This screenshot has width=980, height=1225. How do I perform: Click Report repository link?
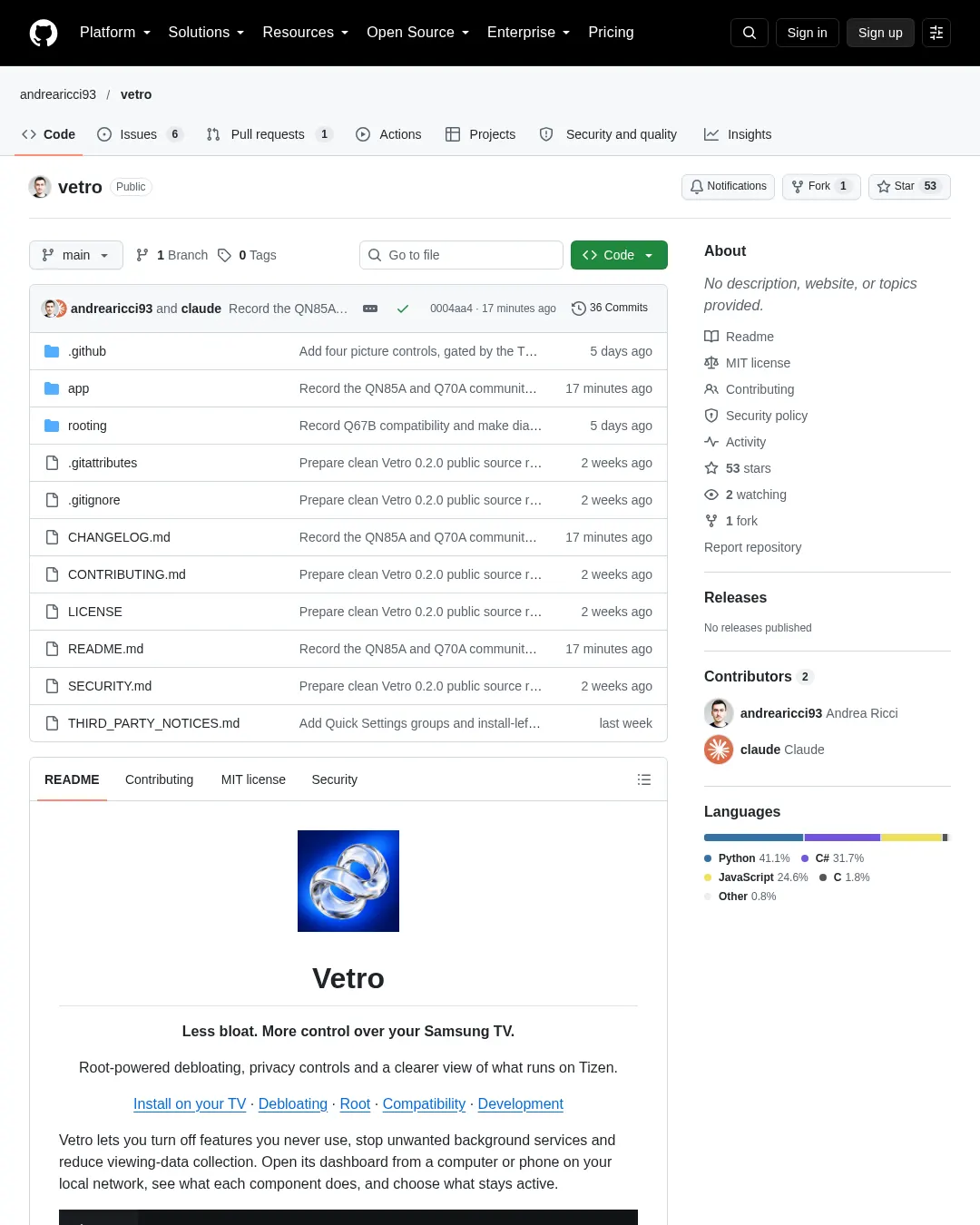click(x=753, y=547)
